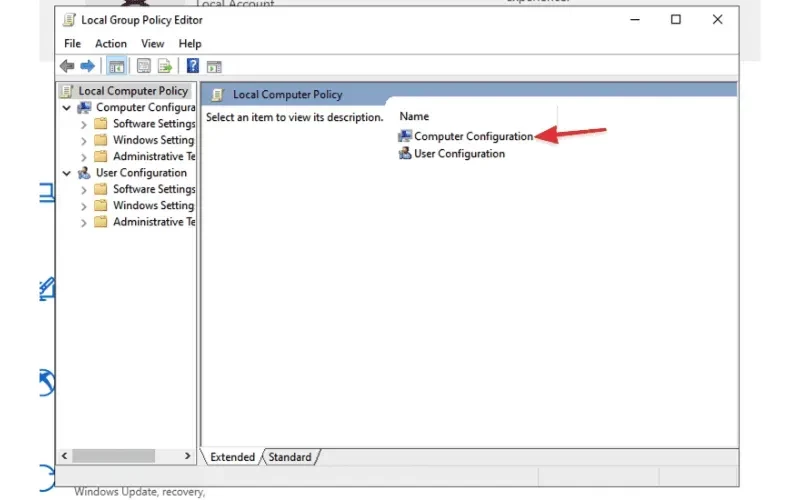Click Computer Configuration icon in the right pane
Screen dimensions: 800x500
click(405, 136)
